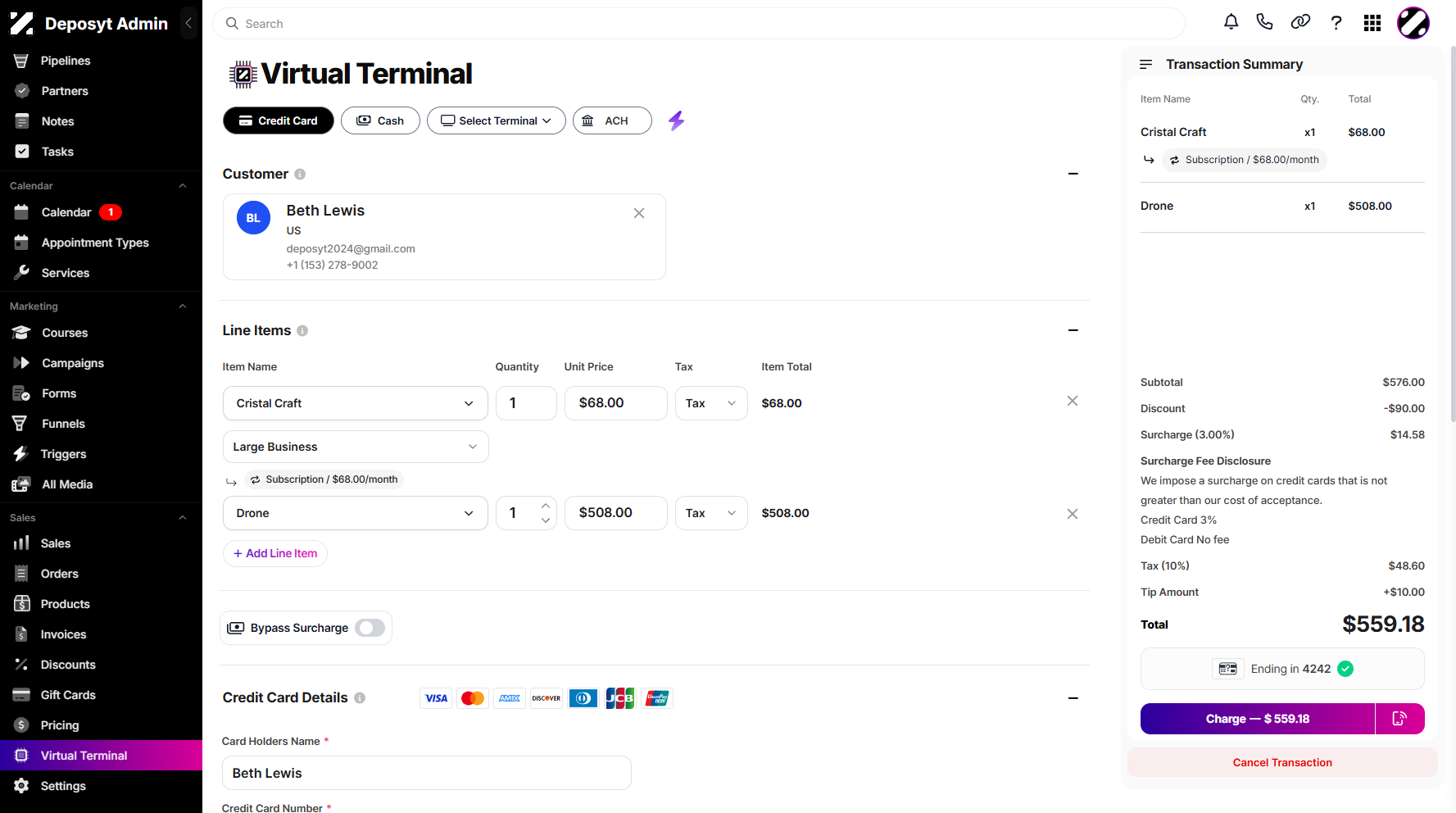This screenshot has width=1456, height=813.
Task: Click the Search field
Action: pos(699,24)
